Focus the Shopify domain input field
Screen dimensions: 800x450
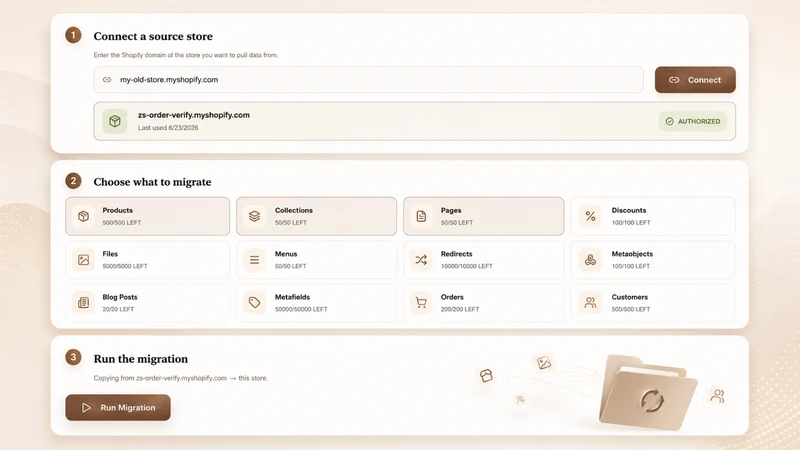pos(368,80)
